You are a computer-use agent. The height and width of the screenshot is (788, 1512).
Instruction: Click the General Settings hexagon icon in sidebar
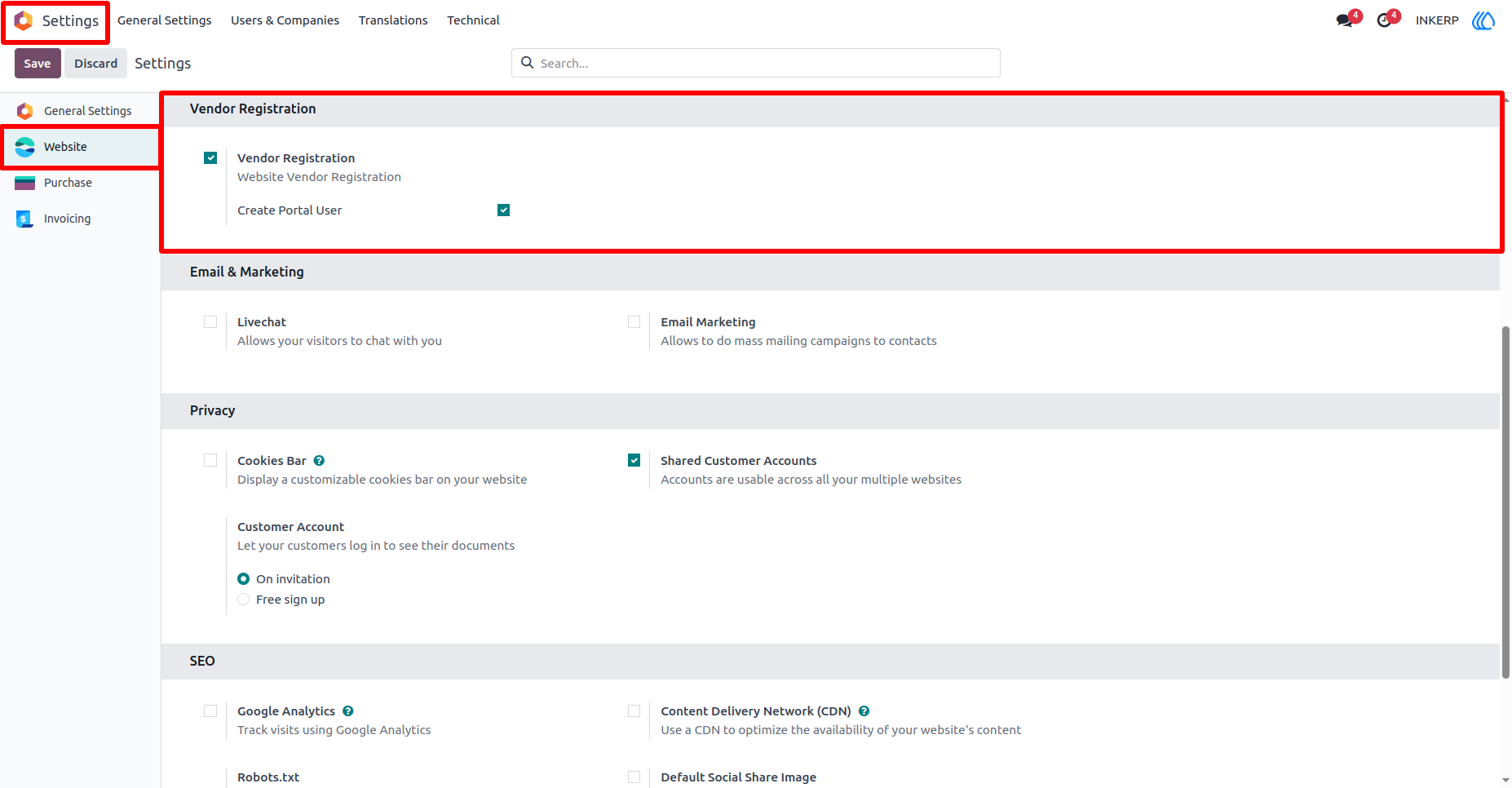(x=25, y=111)
